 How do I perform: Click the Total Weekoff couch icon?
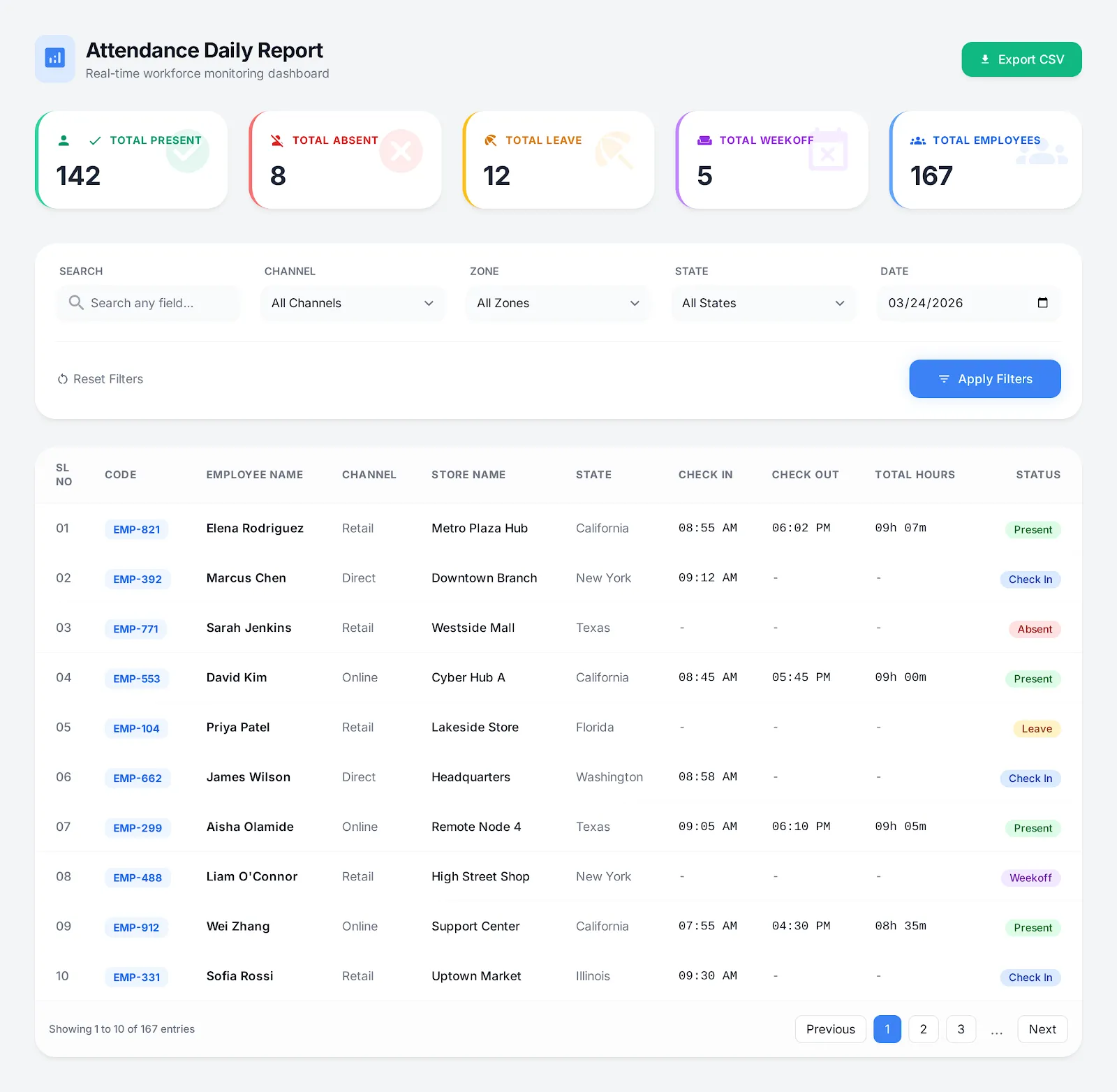click(x=704, y=140)
